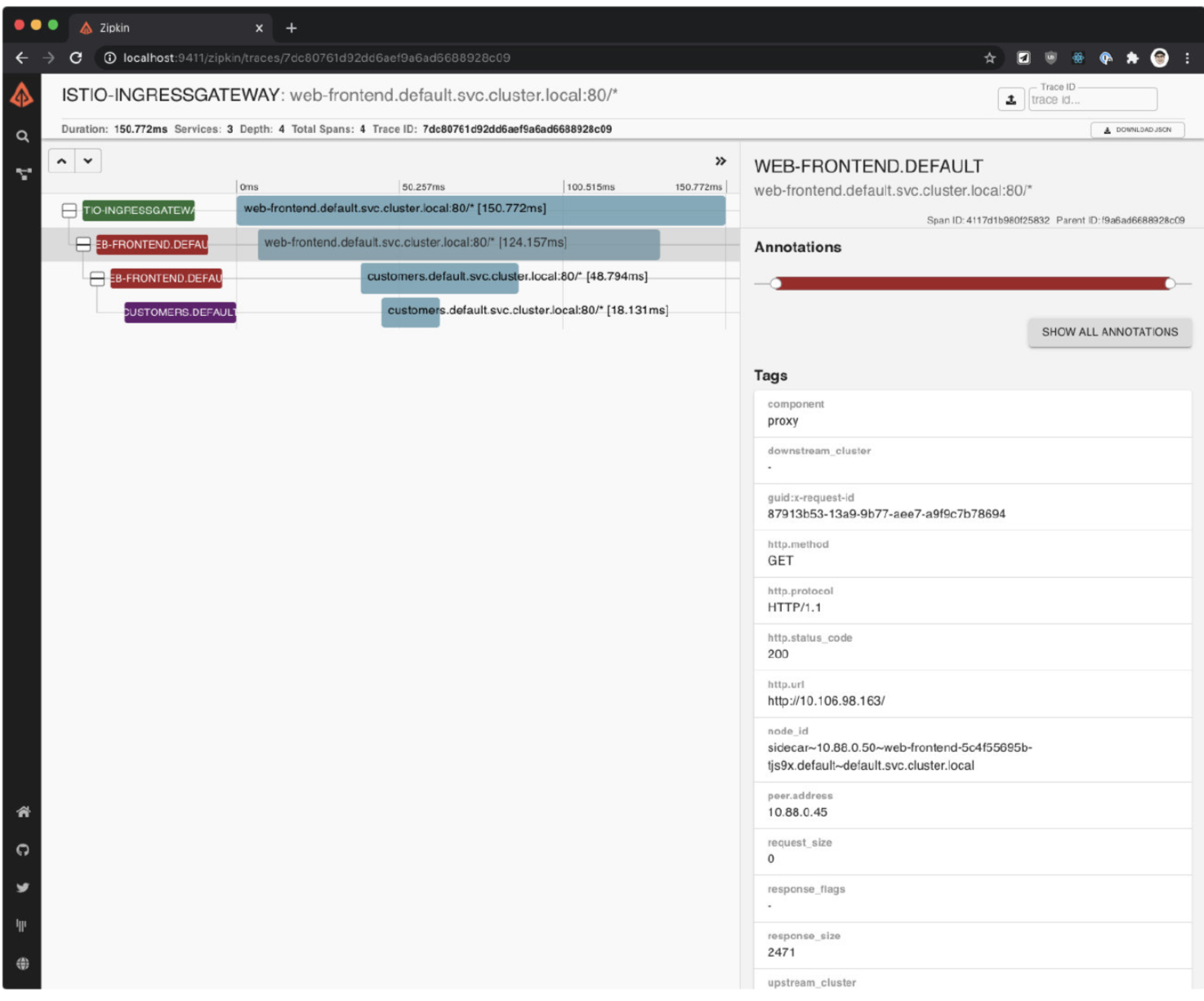Click the Show All Annotations button
Image resolution: width=1204 pixels, height=1001 pixels.
pos(1109,332)
